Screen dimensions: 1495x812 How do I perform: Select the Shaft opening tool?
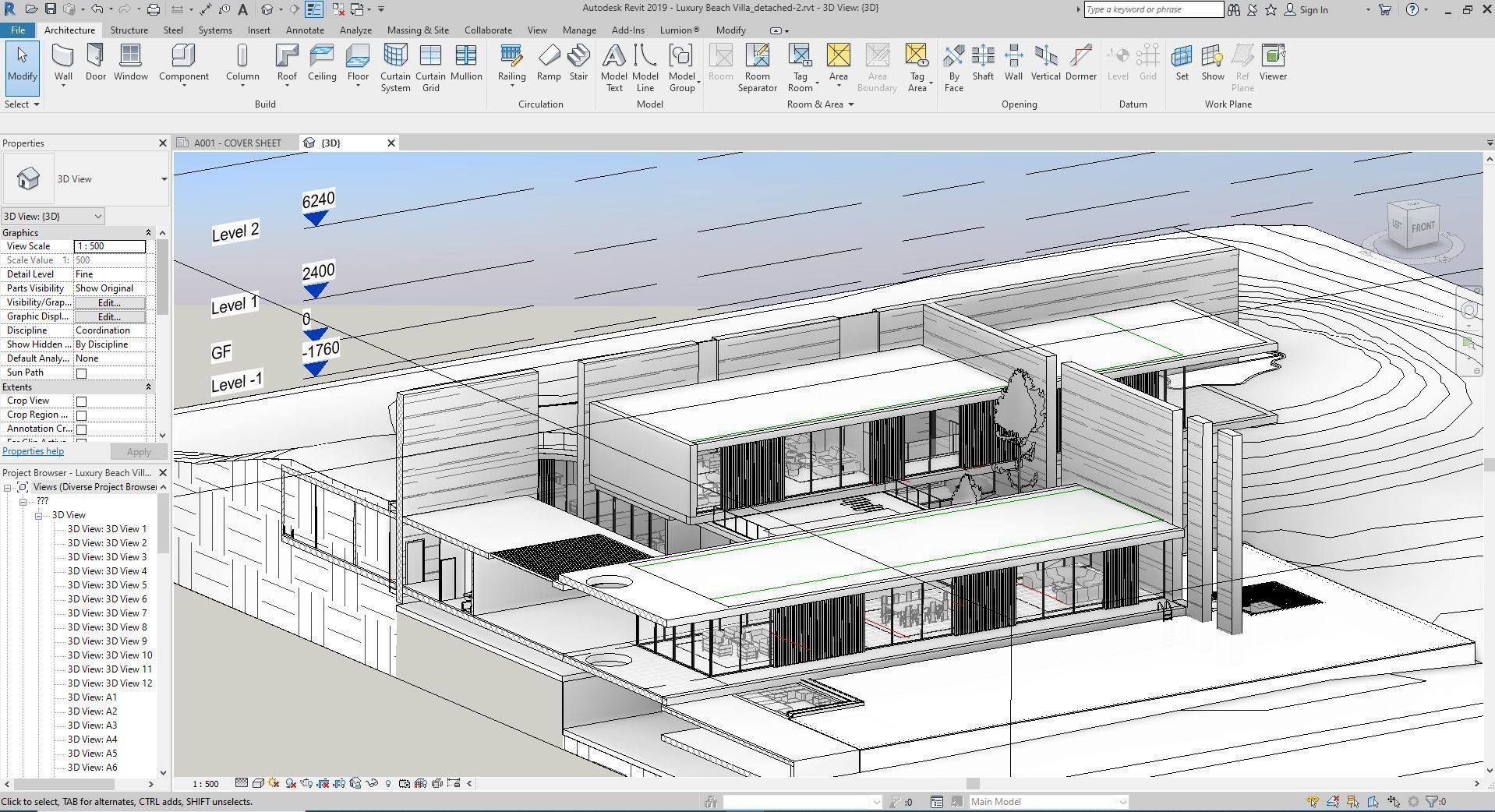[x=983, y=62]
